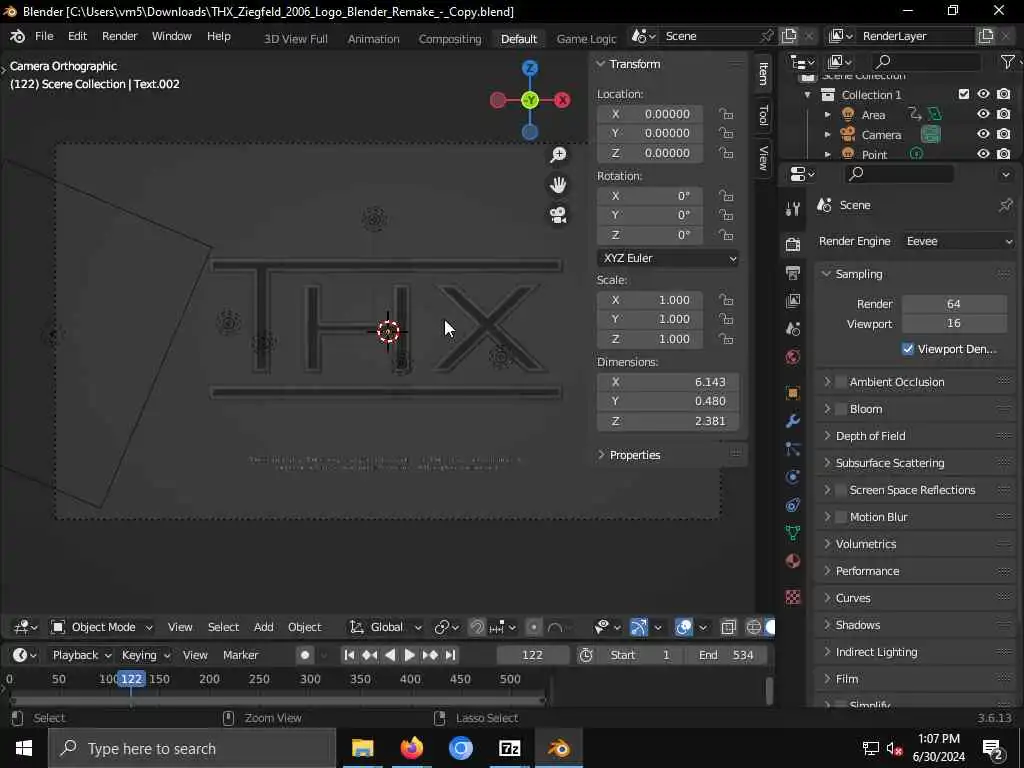Disable Camera render with camera icon
This screenshot has width=1024, height=768.
click(1004, 134)
